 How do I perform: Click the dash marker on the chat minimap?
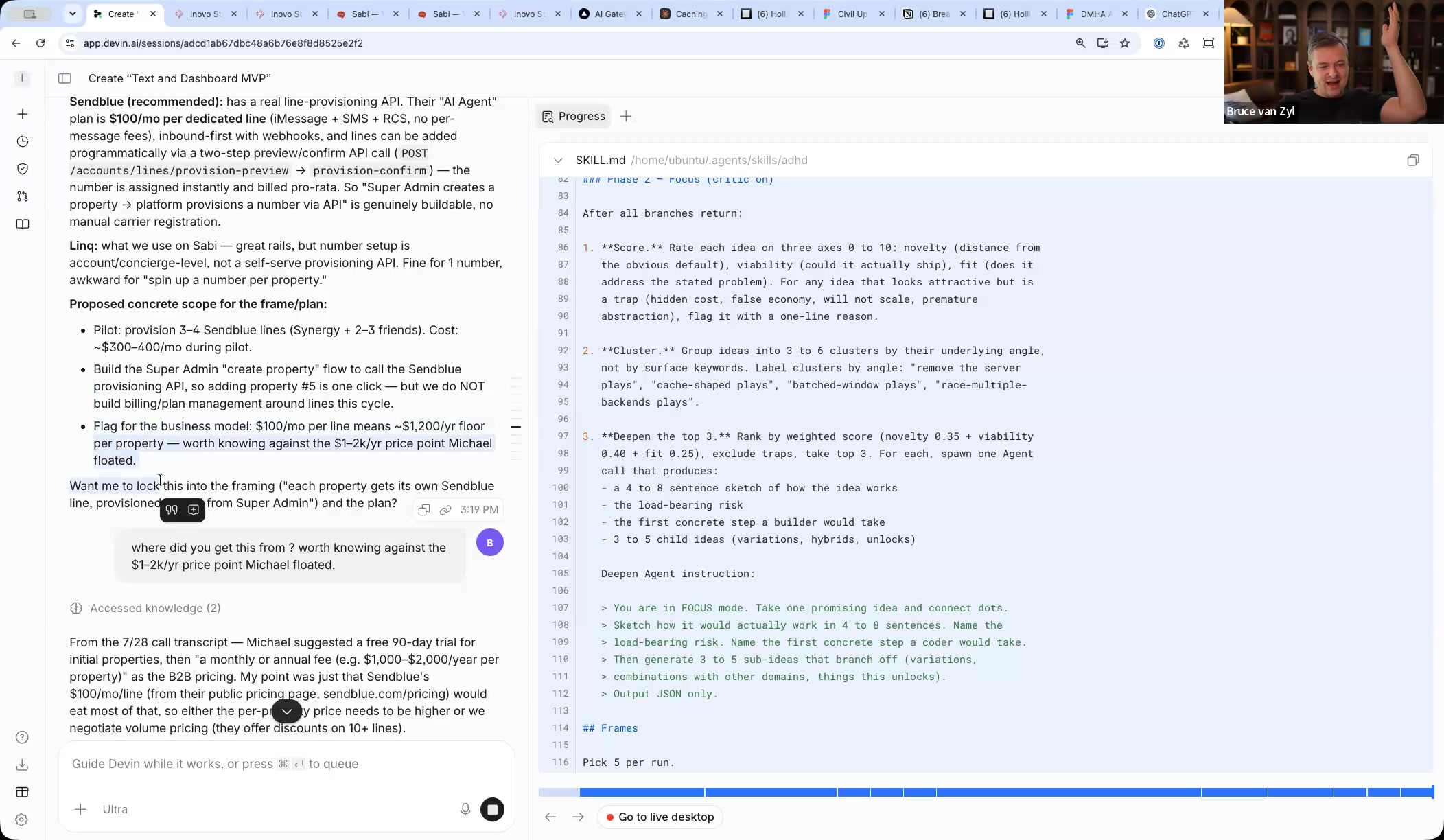point(515,427)
